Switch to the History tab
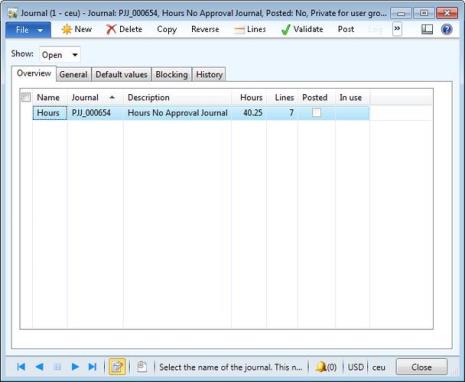Image resolution: width=465 pixels, height=382 pixels. click(209, 74)
